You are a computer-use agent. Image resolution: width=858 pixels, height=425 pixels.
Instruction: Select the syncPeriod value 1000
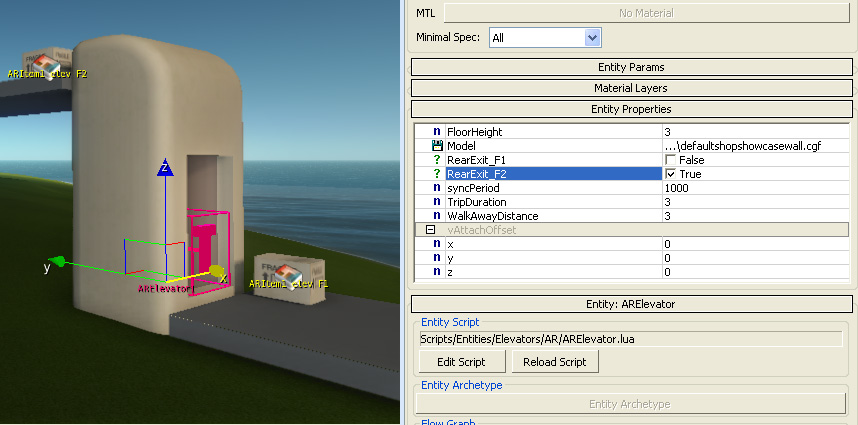(x=756, y=188)
